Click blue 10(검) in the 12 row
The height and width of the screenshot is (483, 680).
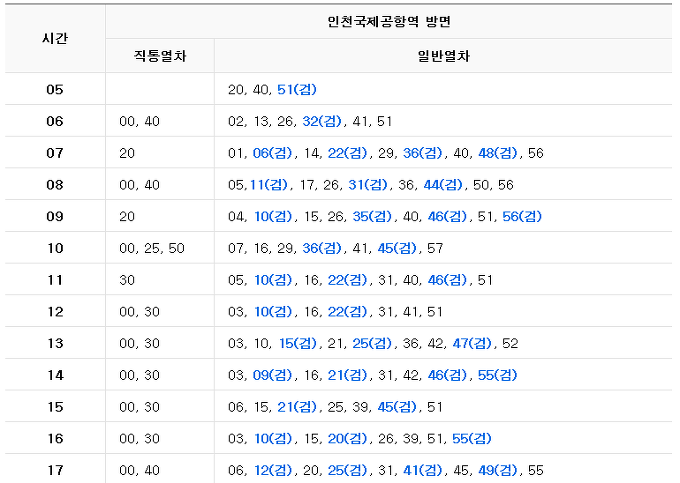[x=273, y=312]
